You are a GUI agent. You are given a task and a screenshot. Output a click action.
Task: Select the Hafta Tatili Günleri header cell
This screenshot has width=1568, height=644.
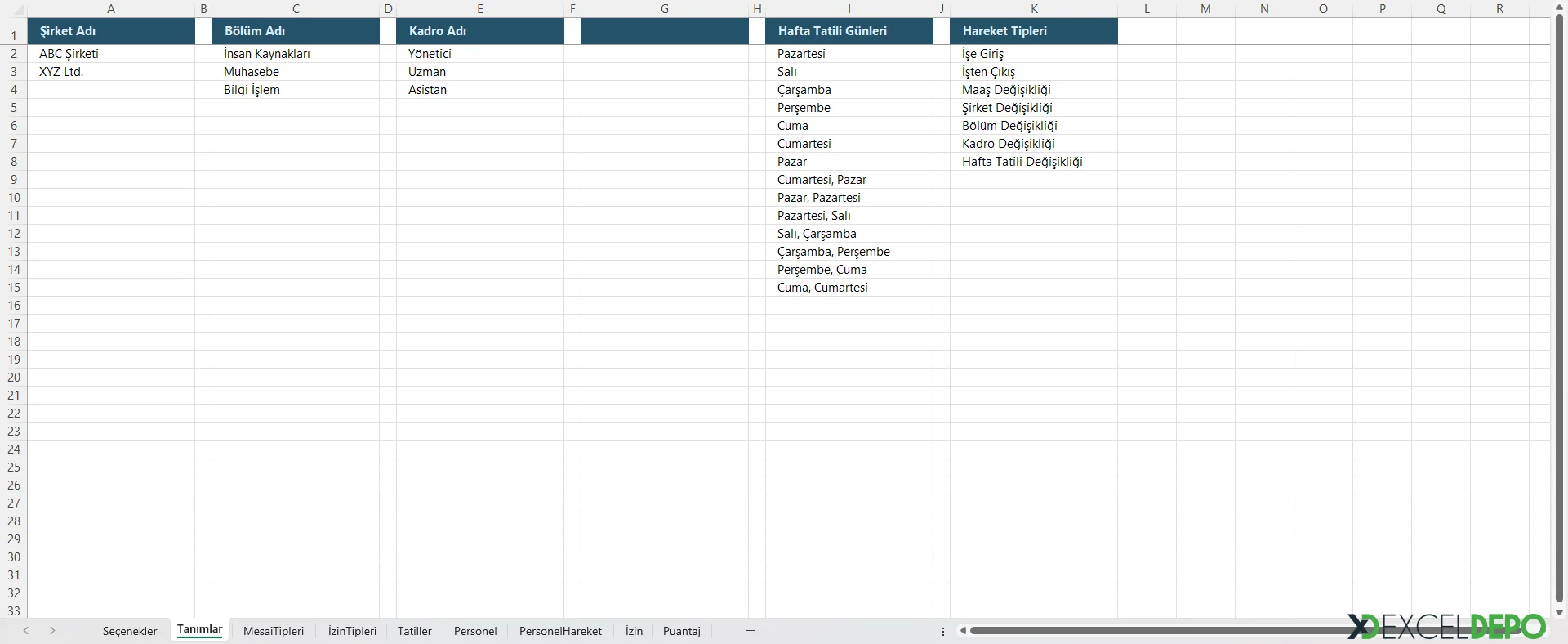(849, 31)
